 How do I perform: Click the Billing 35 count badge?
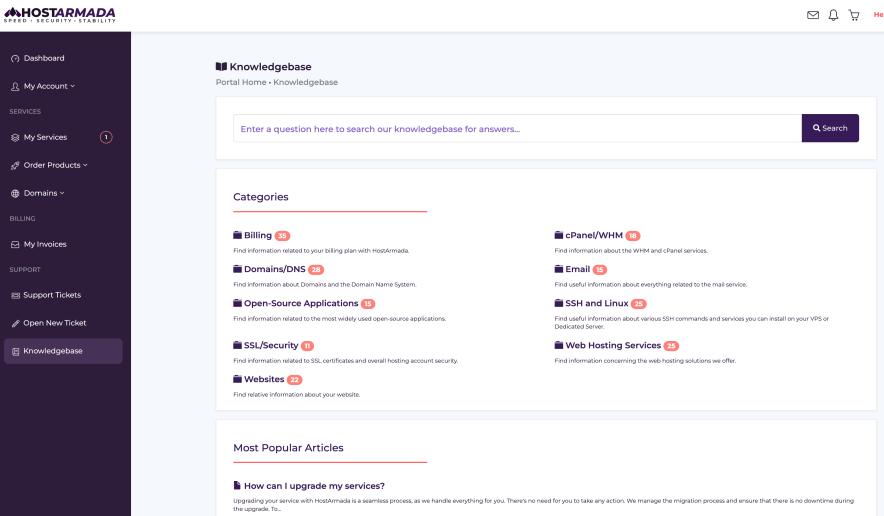[x=282, y=236]
